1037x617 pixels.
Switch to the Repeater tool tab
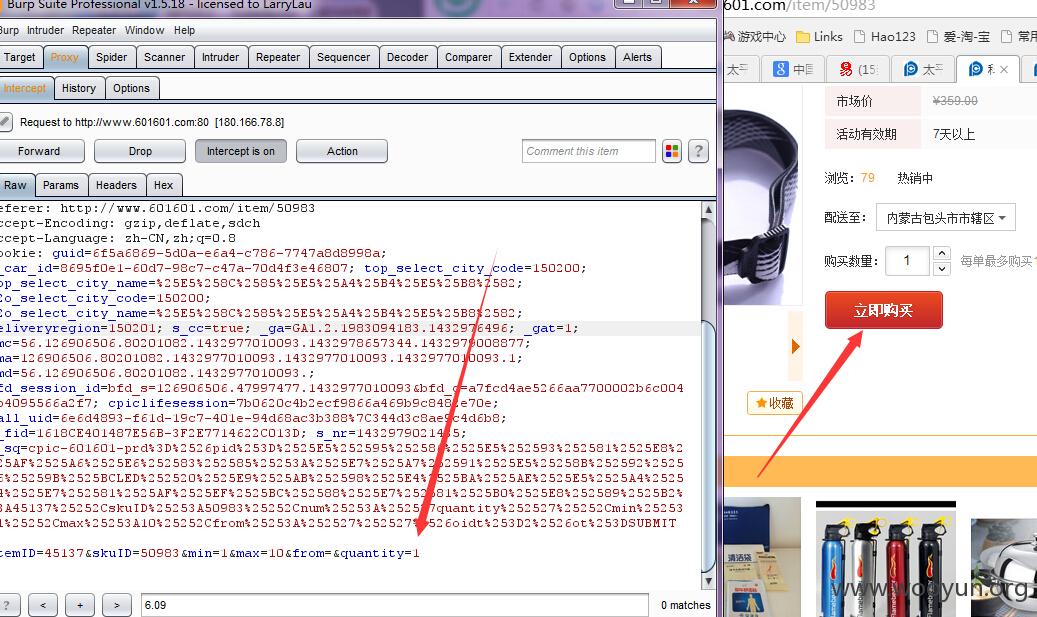click(278, 58)
